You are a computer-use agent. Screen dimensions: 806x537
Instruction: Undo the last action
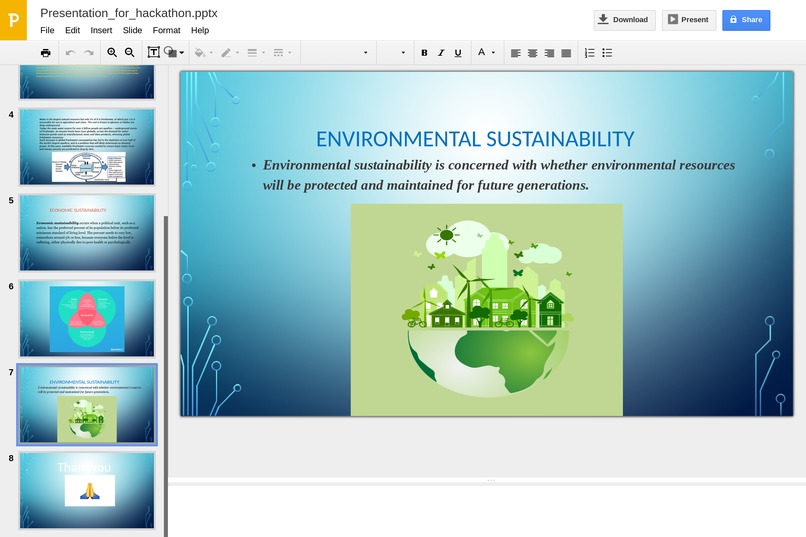[71, 52]
